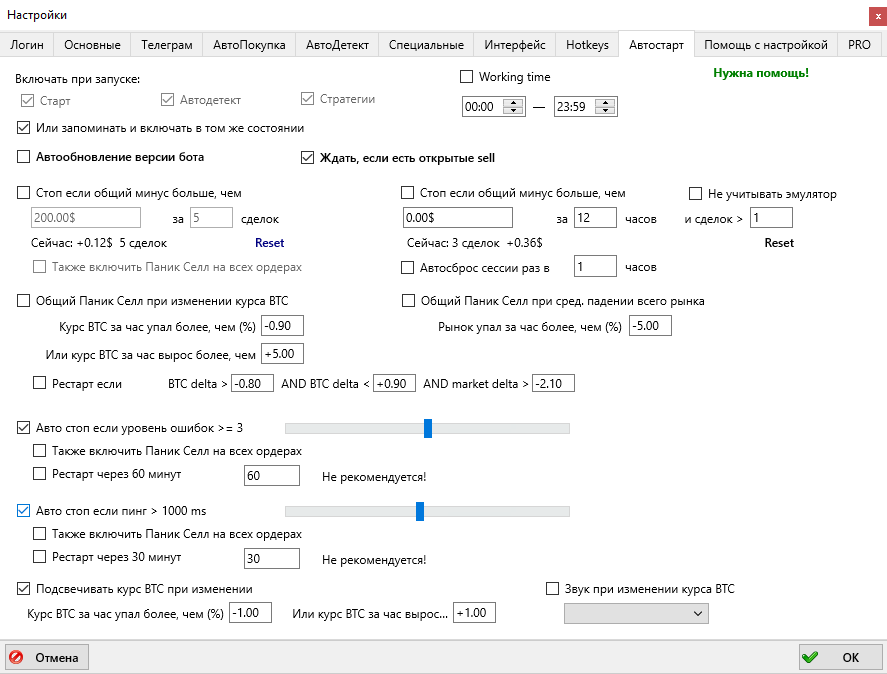
Task: Click the -5.00 market drop field
Action: (x=650, y=326)
